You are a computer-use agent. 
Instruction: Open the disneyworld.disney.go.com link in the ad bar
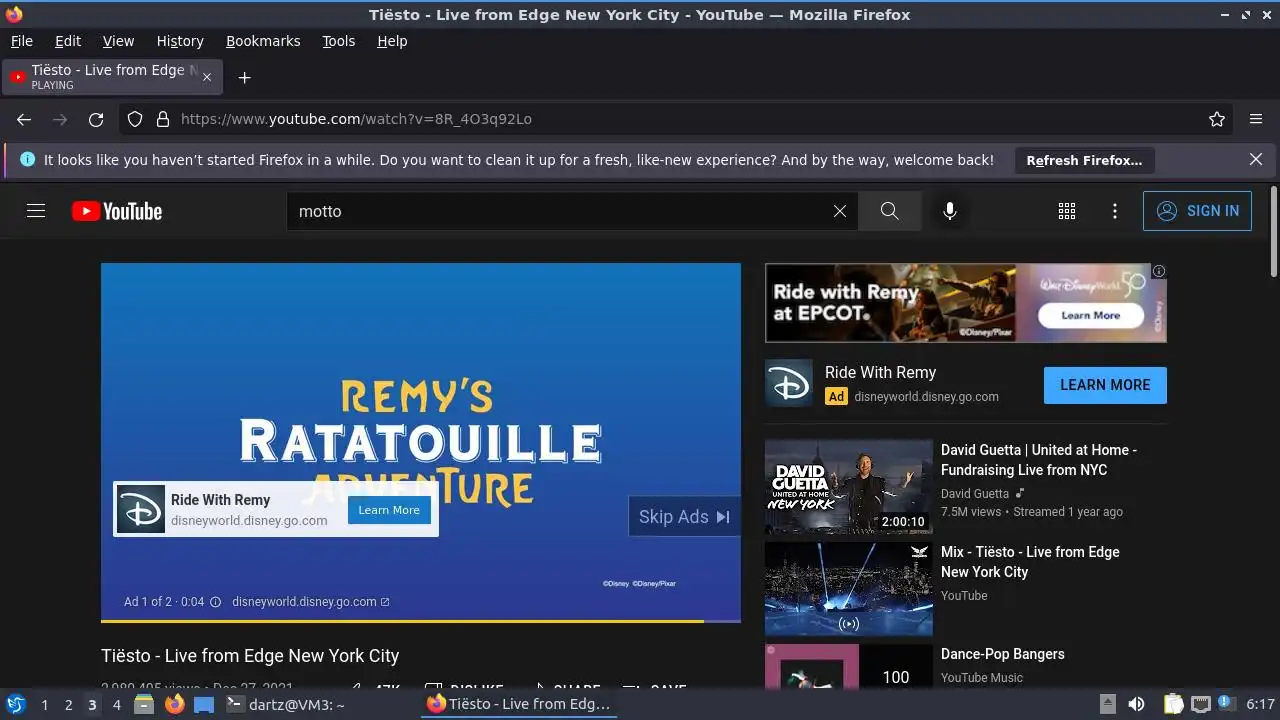(x=311, y=602)
